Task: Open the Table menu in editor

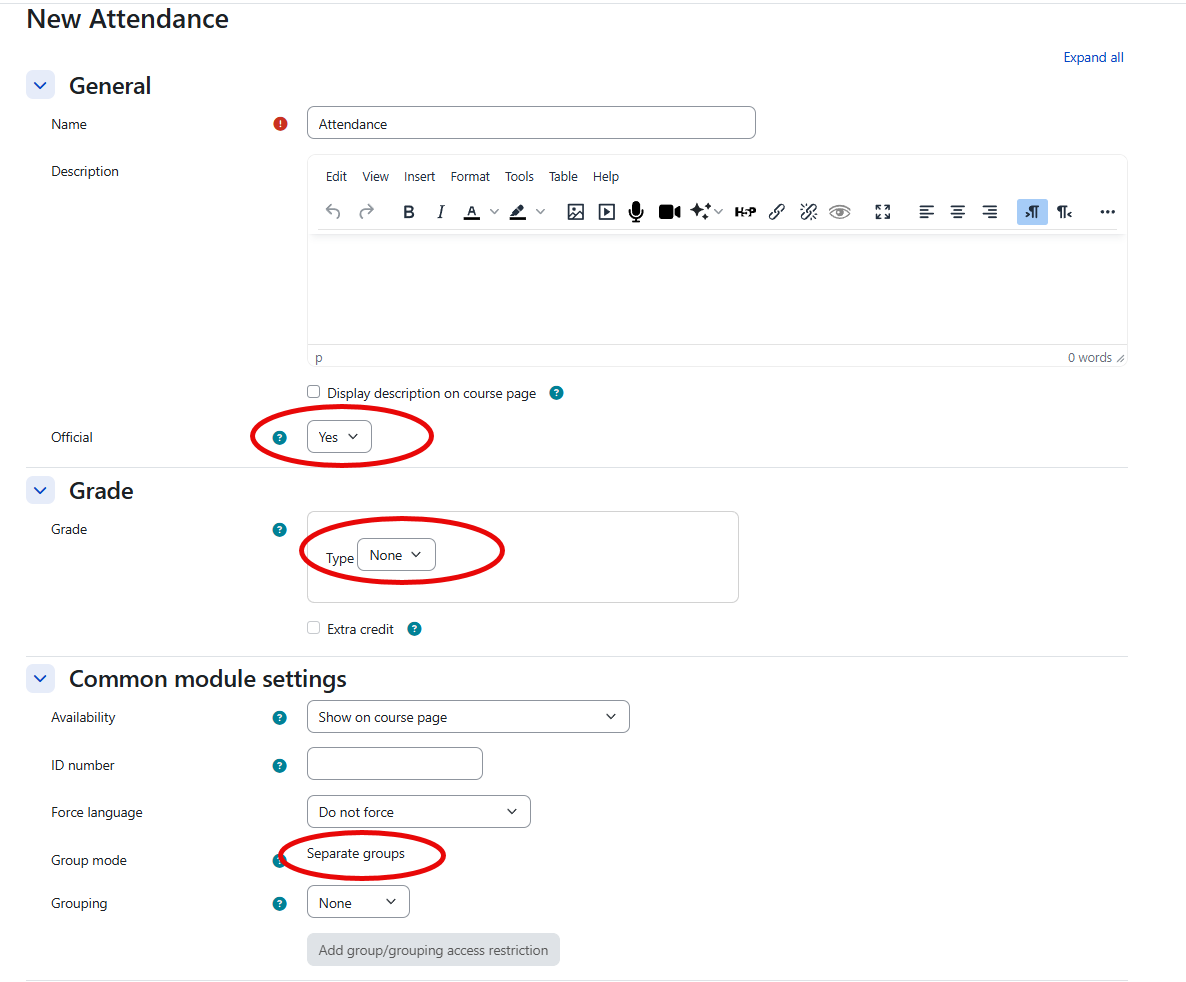Action: pos(563,176)
